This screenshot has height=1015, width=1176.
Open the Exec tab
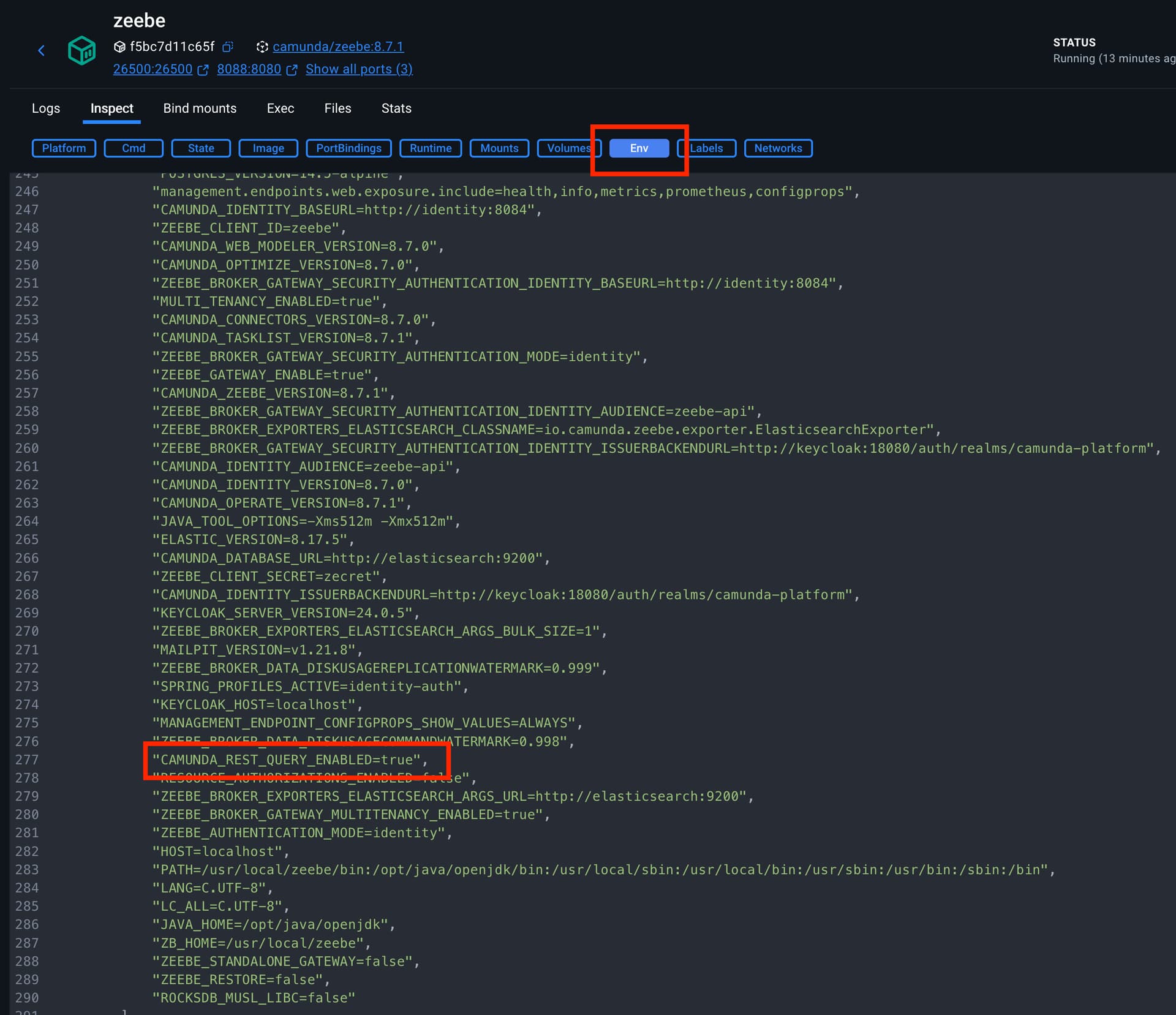[281, 108]
